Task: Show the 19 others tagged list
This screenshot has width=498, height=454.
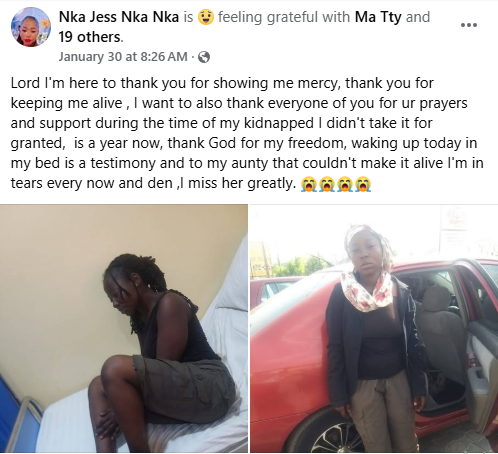Action: (x=90, y=37)
